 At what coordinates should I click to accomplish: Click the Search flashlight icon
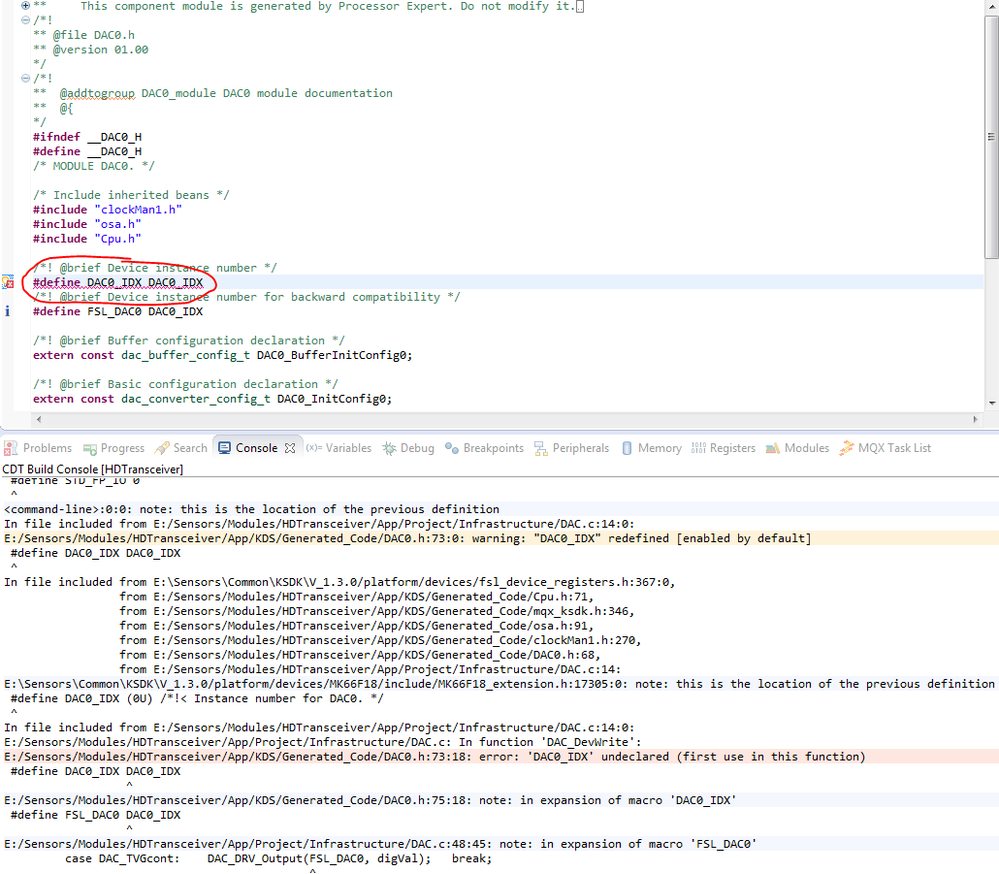pyautogui.click(x=162, y=448)
